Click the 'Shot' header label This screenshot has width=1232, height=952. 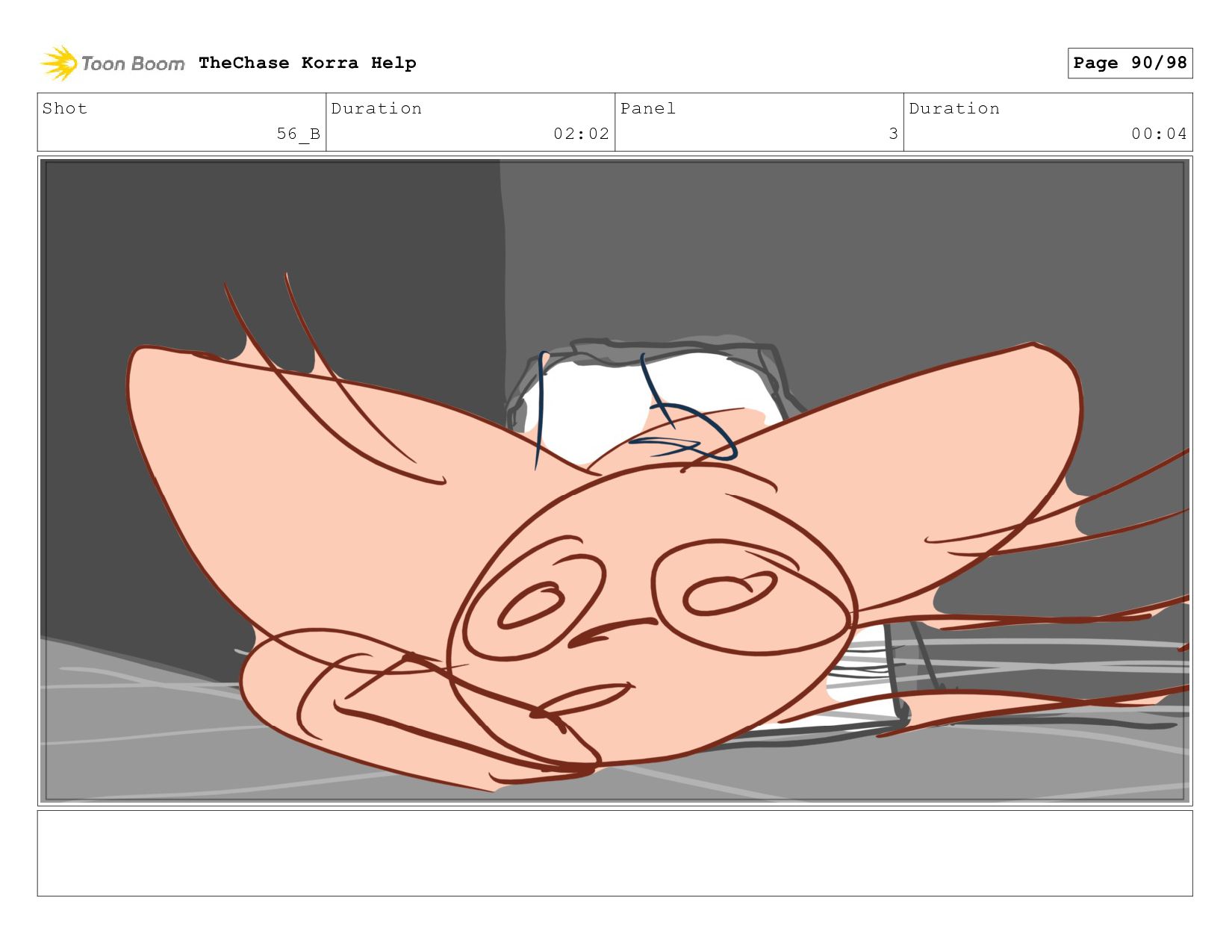(65, 108)
